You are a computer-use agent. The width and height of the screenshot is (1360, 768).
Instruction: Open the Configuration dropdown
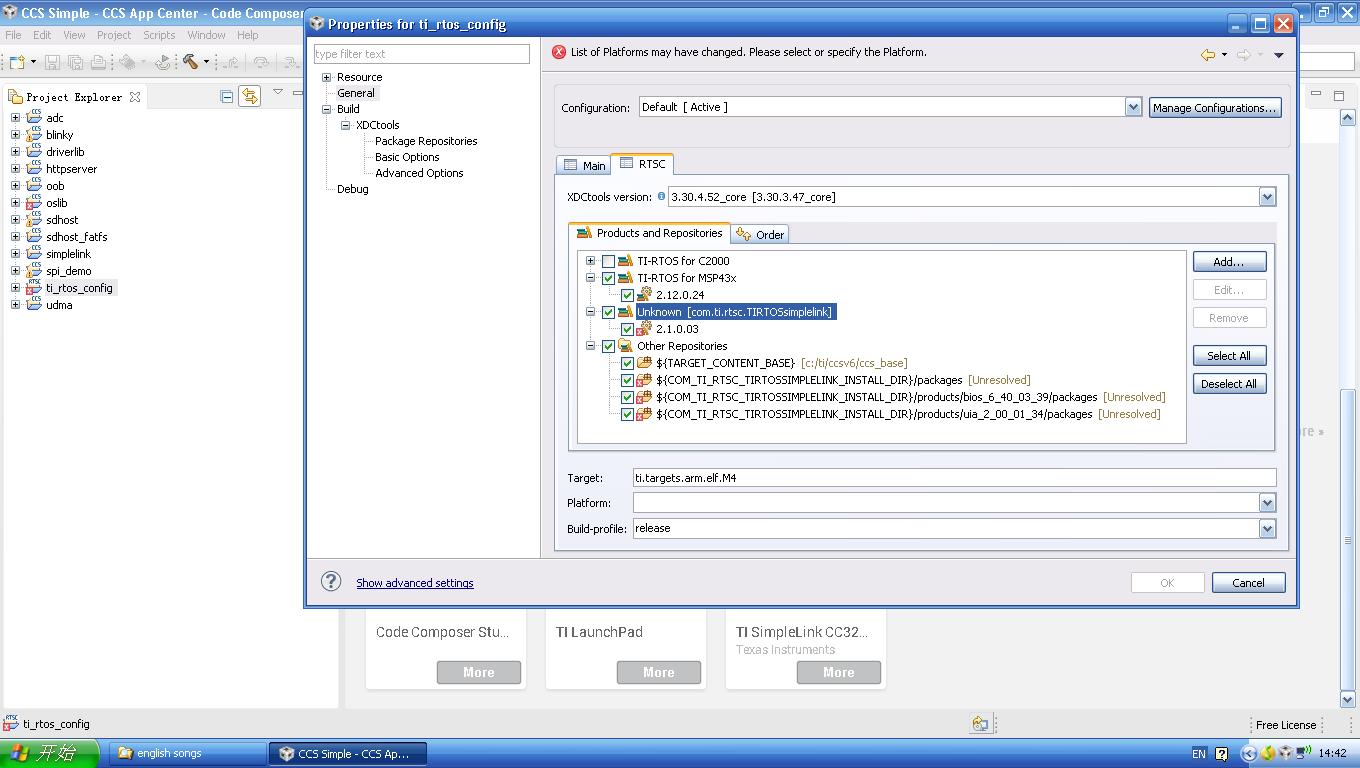[x=1133, y=107]
